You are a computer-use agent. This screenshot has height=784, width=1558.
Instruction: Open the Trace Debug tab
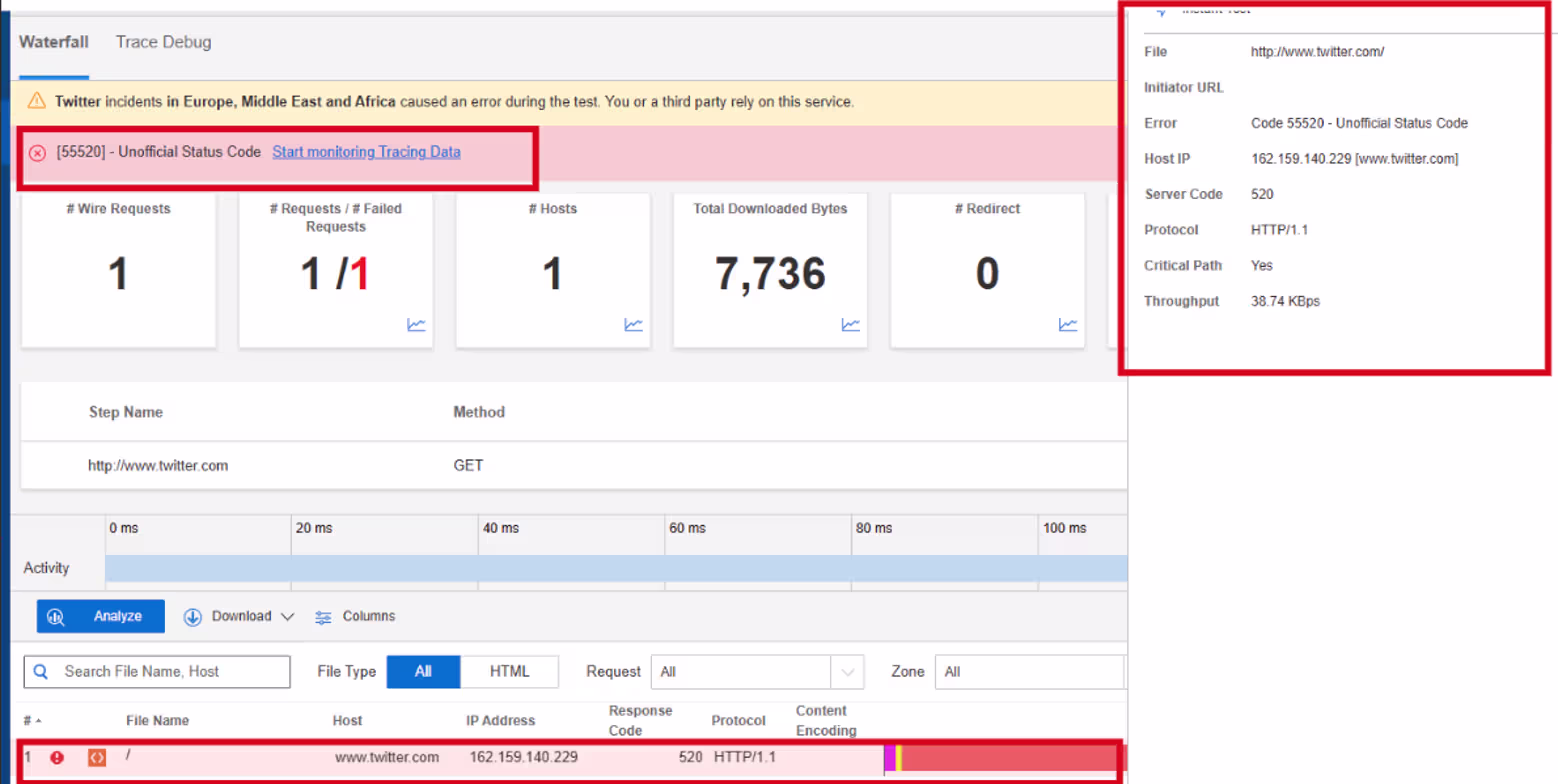tap(163, 42)
